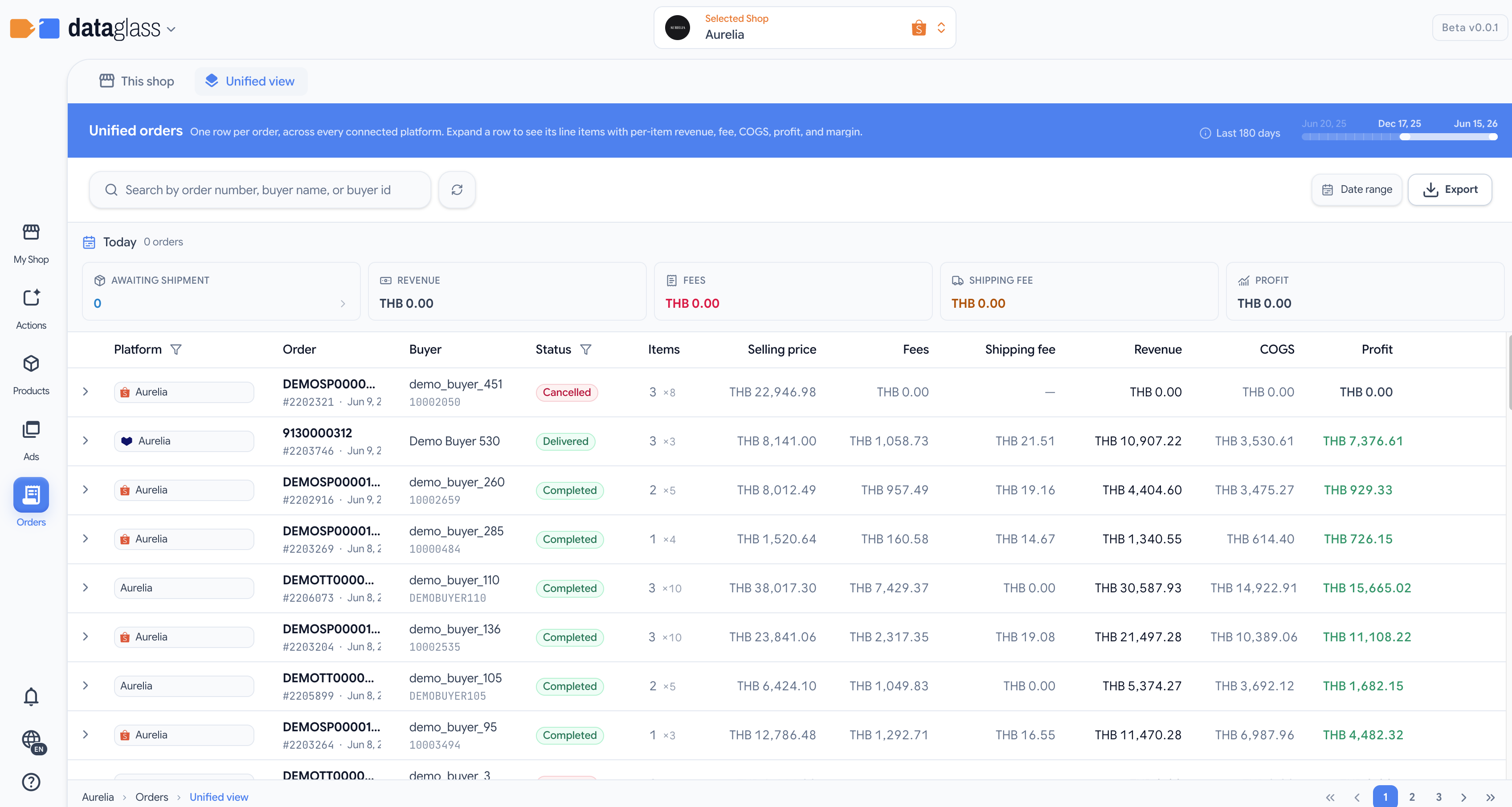Open Awaiting Shipment card chevron
This screenshot has width=1512, height=807.
point(343,303)
